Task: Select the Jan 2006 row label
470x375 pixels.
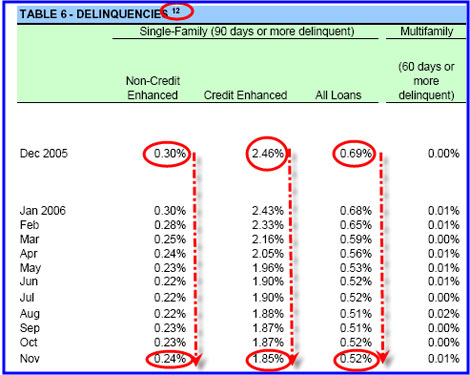Action: (43, 211)
